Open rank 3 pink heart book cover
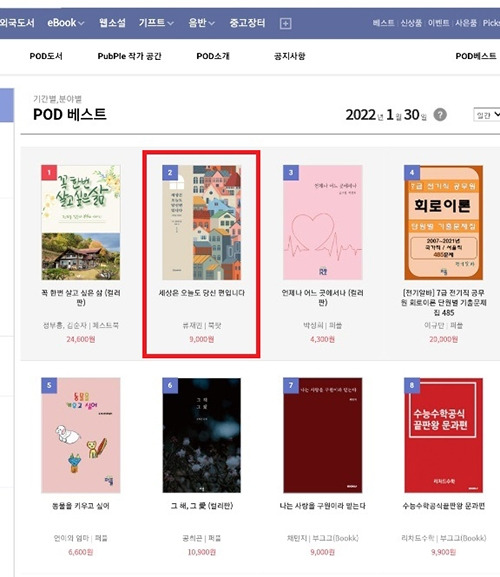 [x=323, y=223]
